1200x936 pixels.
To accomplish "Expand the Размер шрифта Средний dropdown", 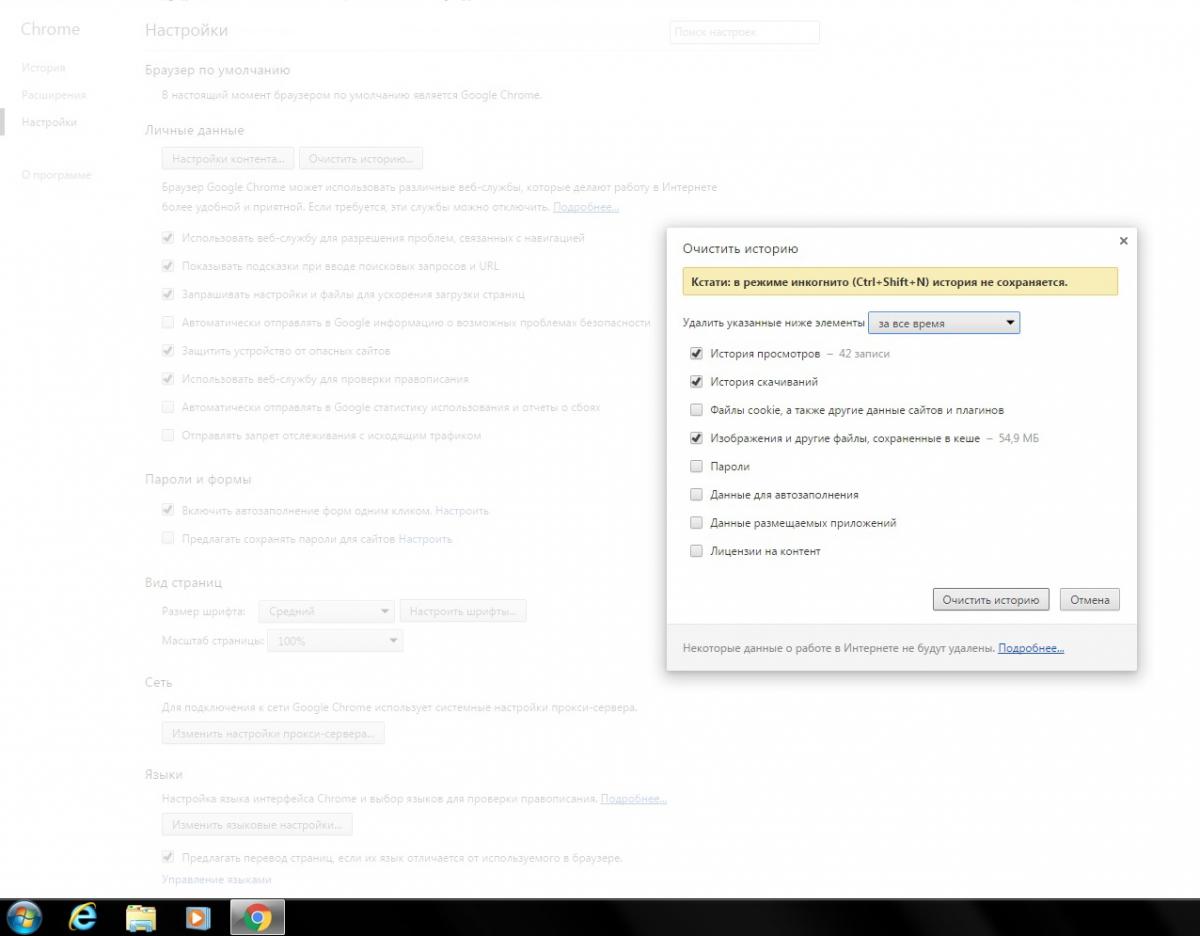I will (x=327, y=611).
